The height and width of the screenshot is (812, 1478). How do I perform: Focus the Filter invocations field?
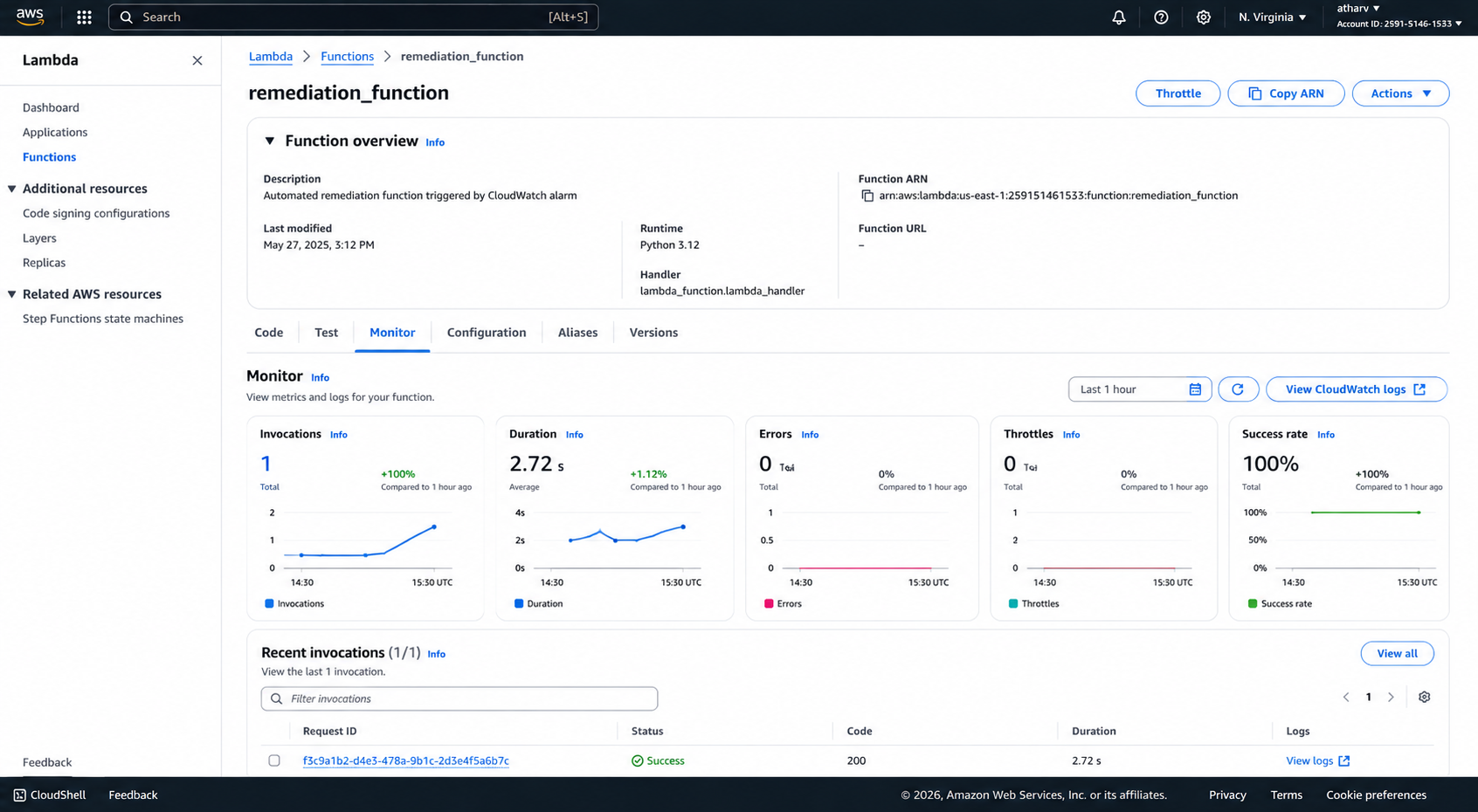coord(459,698)
